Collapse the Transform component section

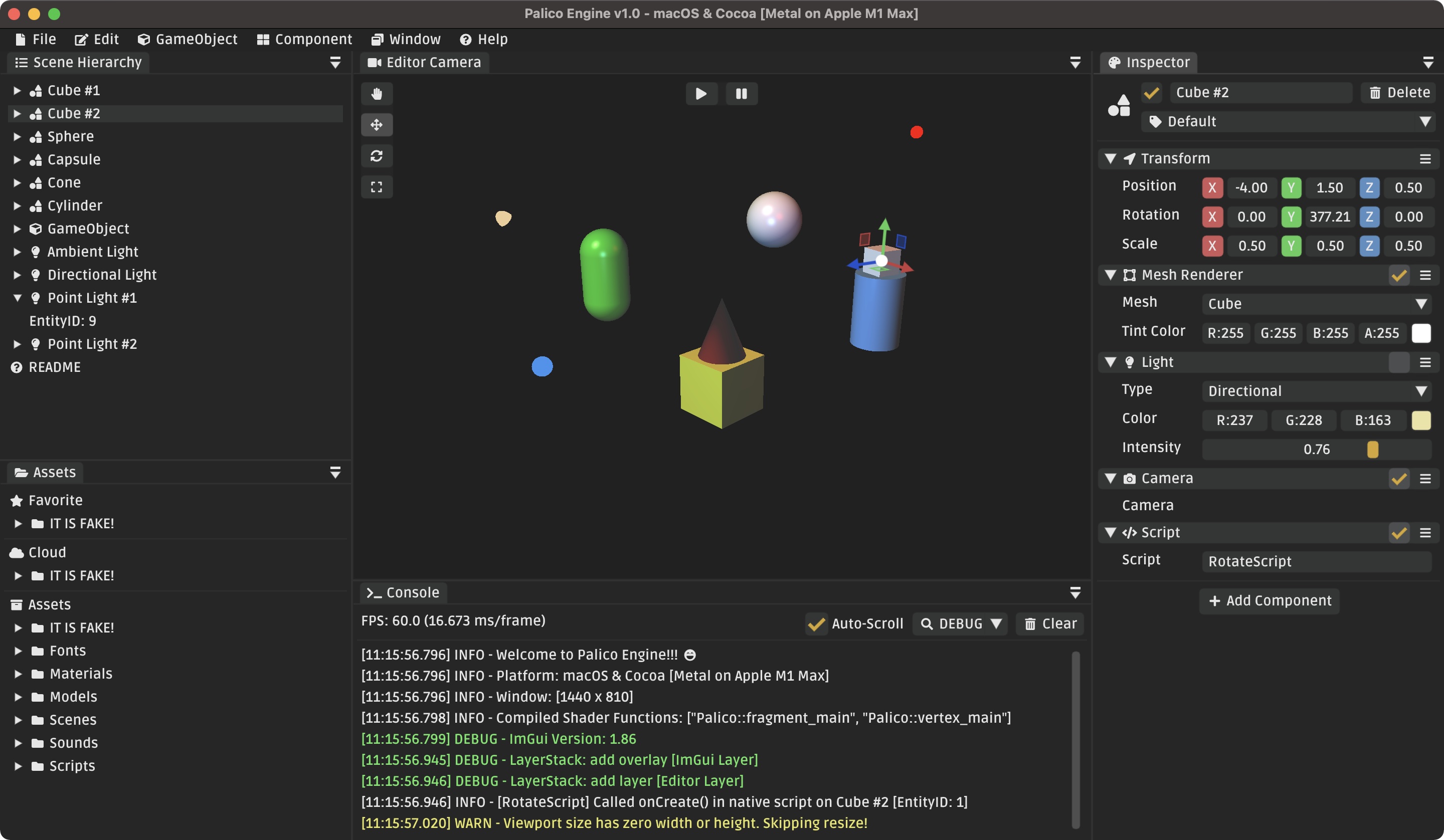1111,159
